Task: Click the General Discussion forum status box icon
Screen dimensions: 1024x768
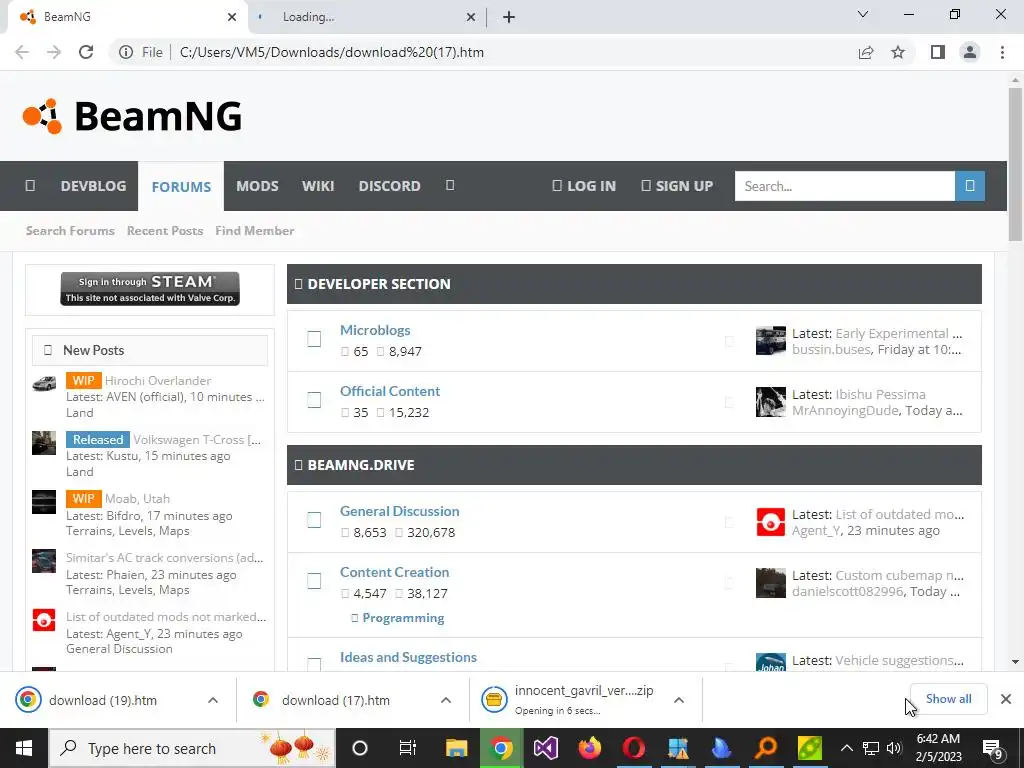Action: tap(314, 520)
